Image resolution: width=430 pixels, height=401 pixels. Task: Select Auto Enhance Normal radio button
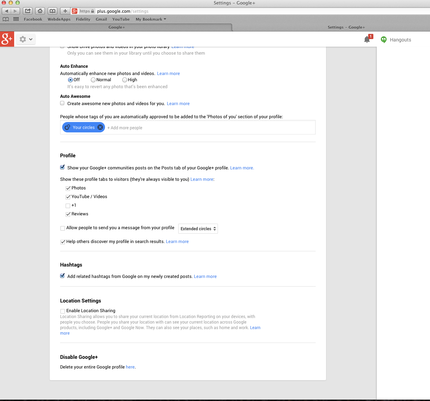(93, 80)
